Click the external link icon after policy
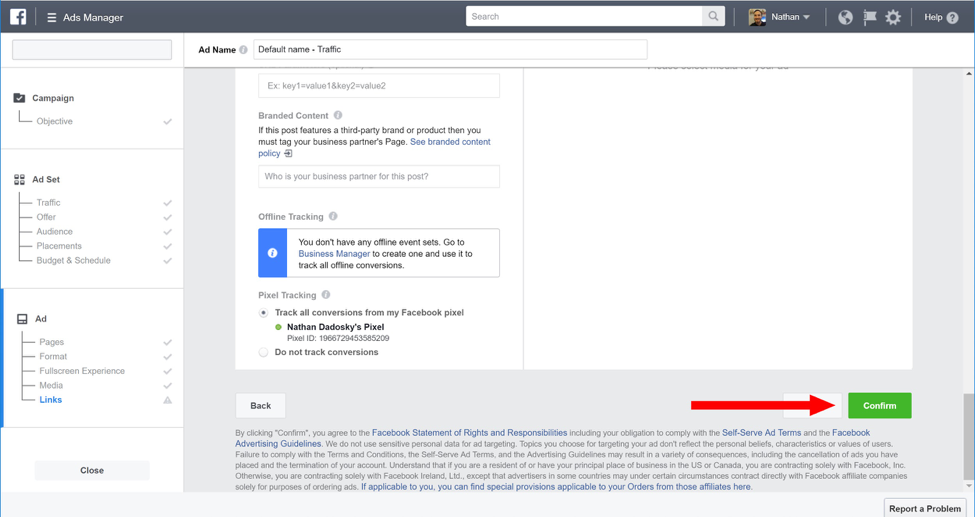Screen dimensions: 975x517 coord(288,153)
